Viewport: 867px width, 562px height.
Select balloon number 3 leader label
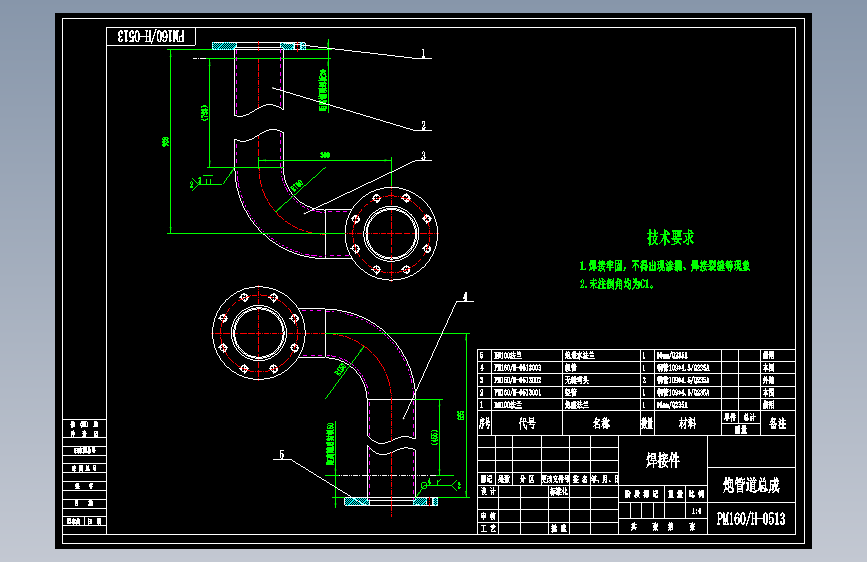pyautogui.click(x=424, y=156)
